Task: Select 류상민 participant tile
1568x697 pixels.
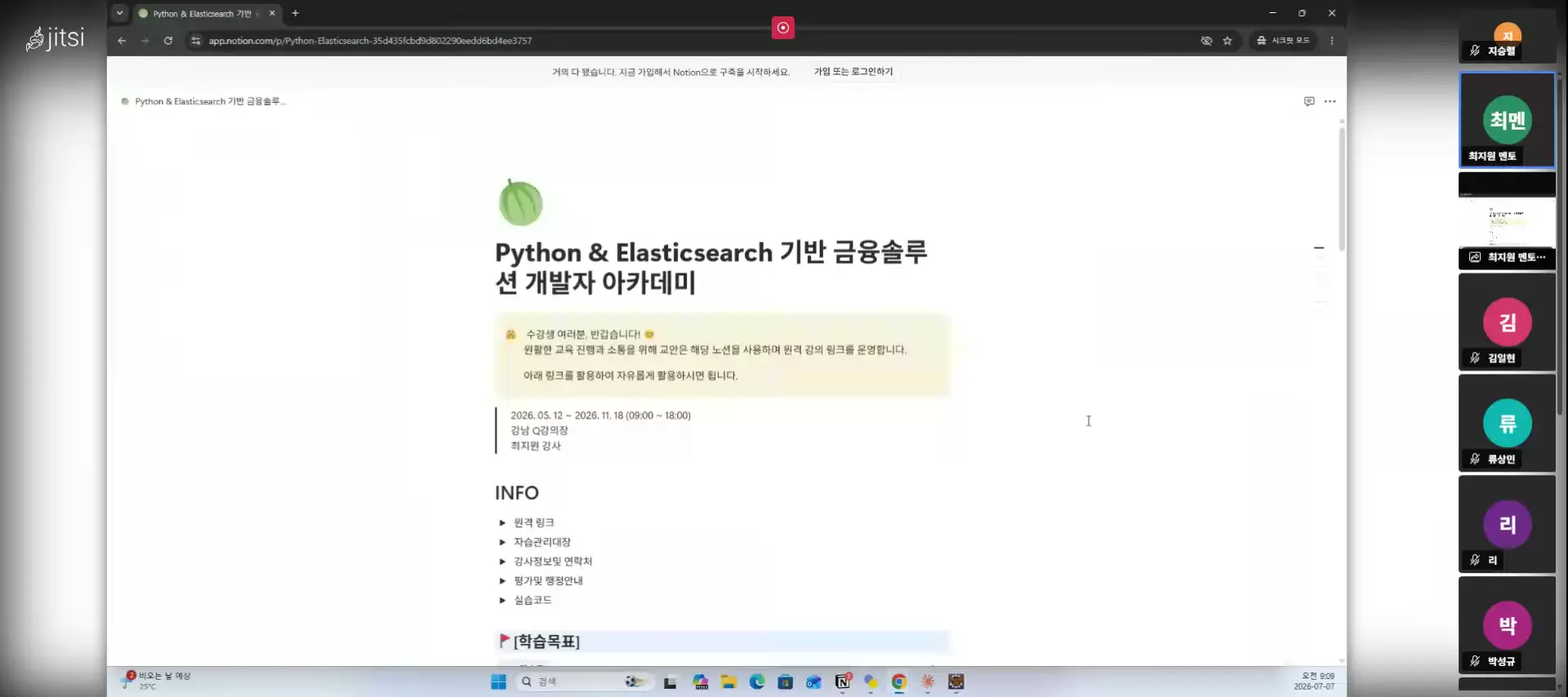Action: coord(1507,424)
